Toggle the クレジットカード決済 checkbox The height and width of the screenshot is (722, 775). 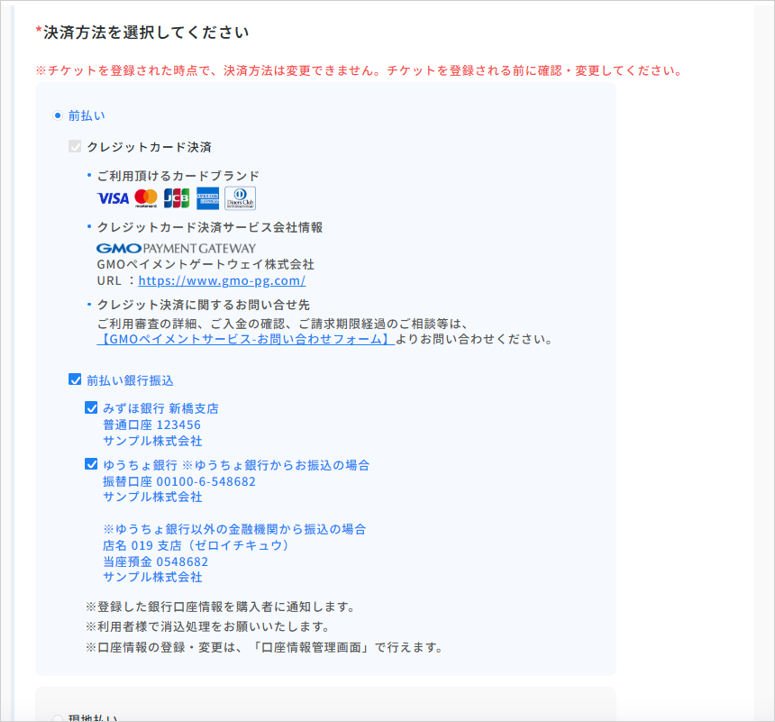coord(74,147)
